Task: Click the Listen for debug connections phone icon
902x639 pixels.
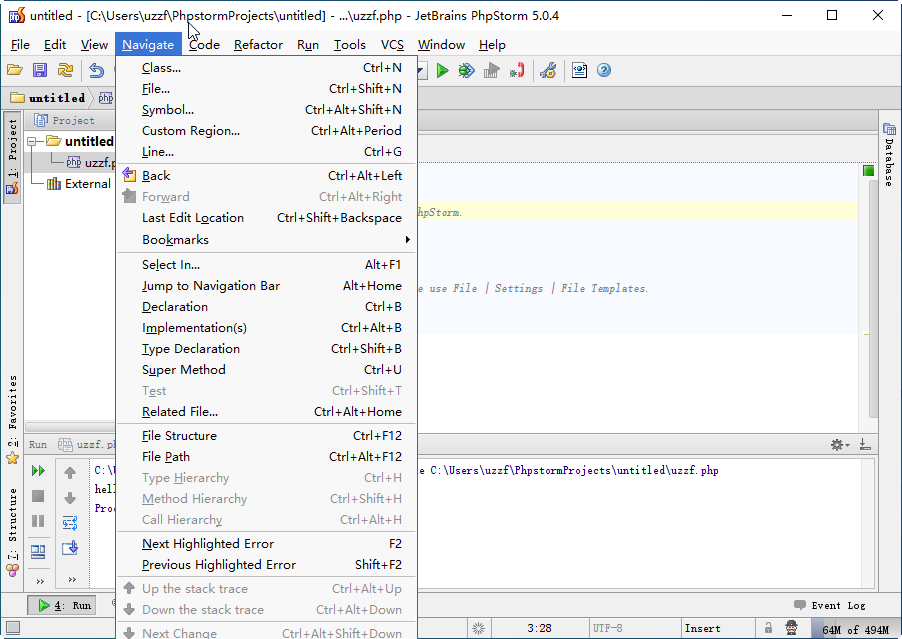Action: (x=517, y=70)
